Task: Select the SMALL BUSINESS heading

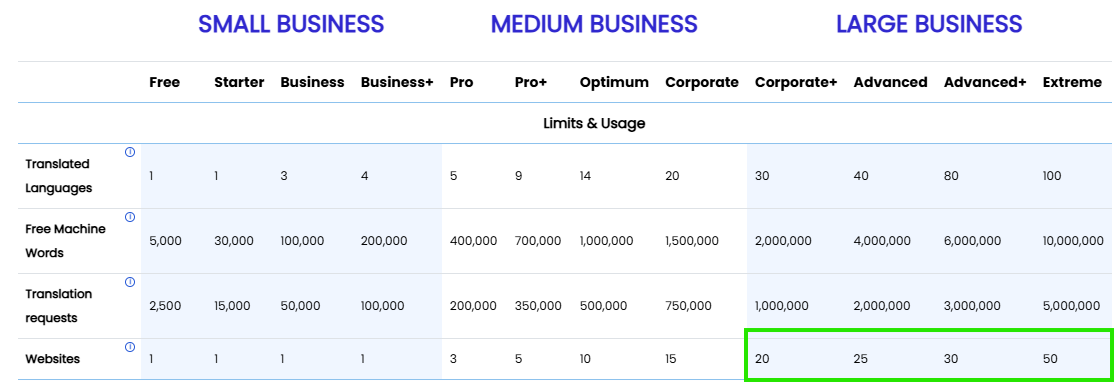Action: (x=291, y=24)
